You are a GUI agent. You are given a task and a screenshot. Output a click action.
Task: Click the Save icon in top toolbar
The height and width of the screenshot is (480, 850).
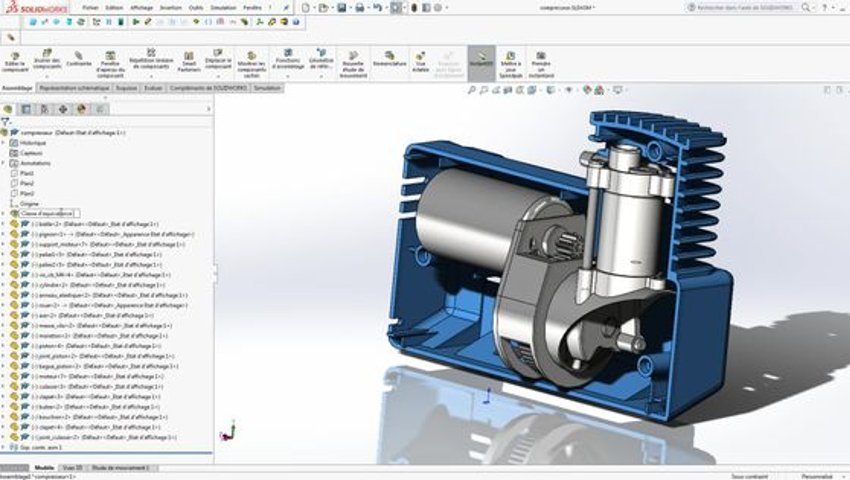click(x=342, y=8)
